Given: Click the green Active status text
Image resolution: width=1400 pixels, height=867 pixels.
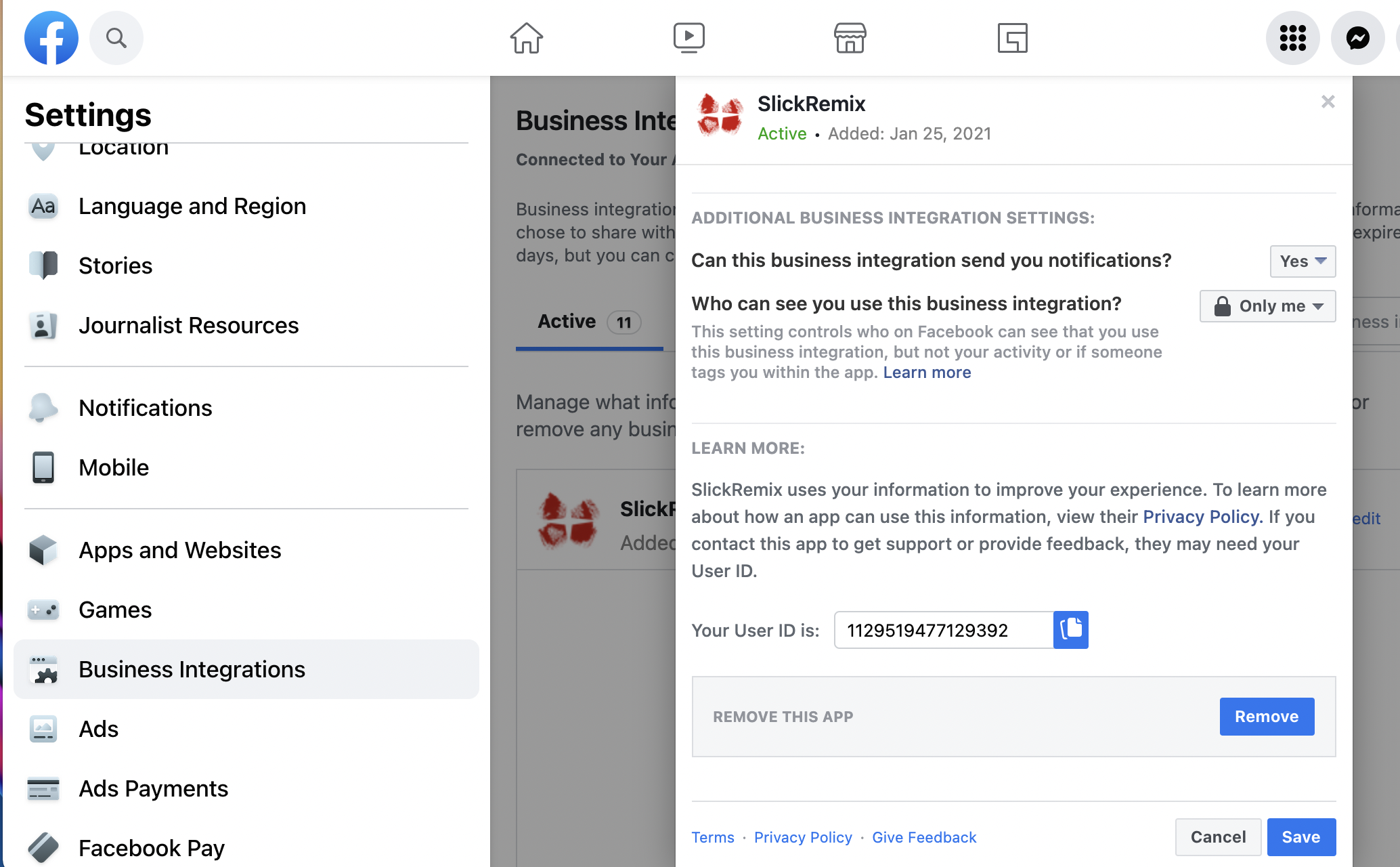Looking at the screenshot, I should (x=782, y=133).
